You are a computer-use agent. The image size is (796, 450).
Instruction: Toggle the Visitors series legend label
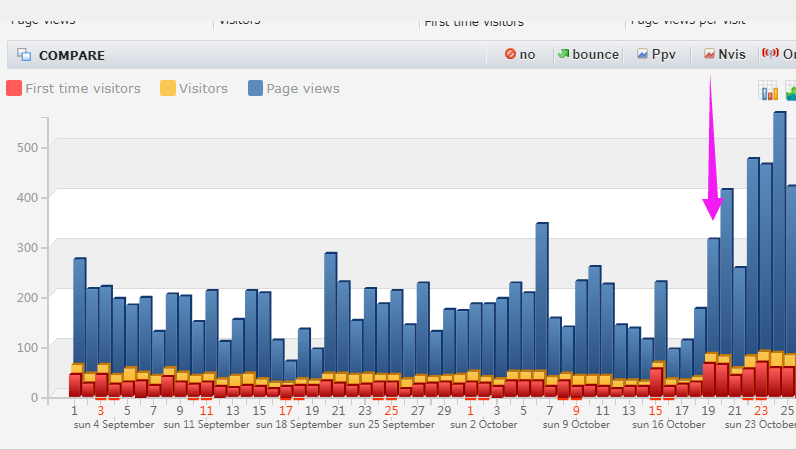click(x=205, y=89)
